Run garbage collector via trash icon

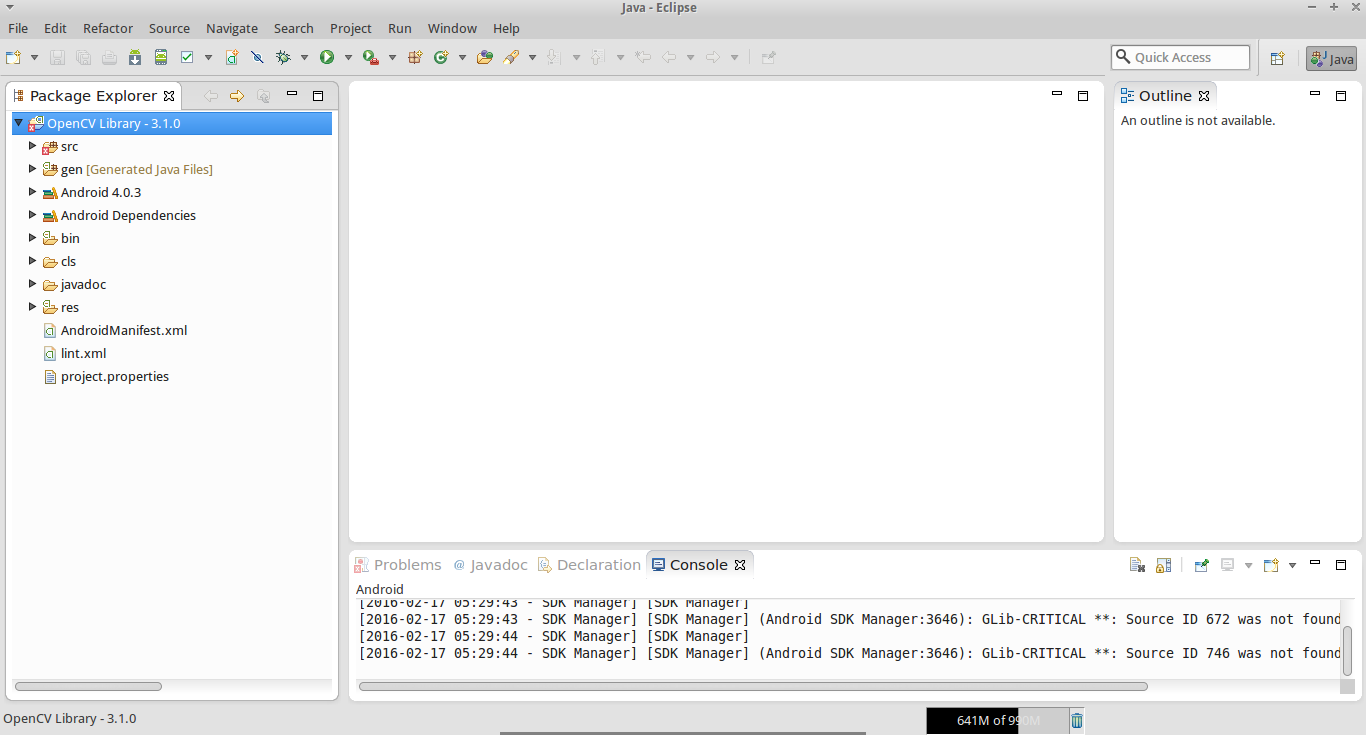tap(1076, 720)
